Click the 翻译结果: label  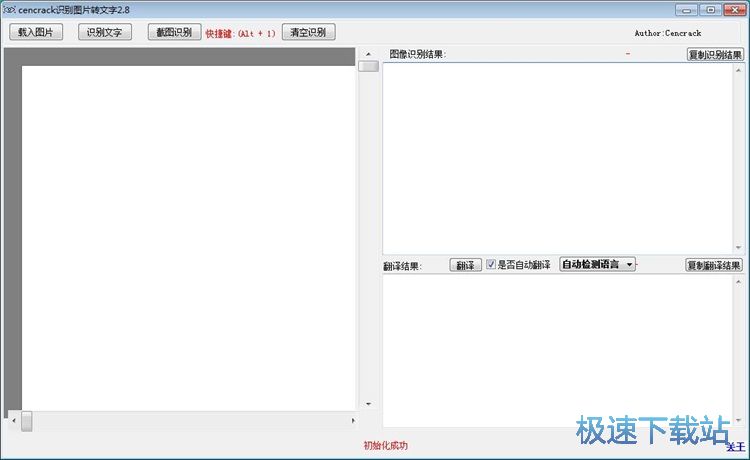point(402,266)
